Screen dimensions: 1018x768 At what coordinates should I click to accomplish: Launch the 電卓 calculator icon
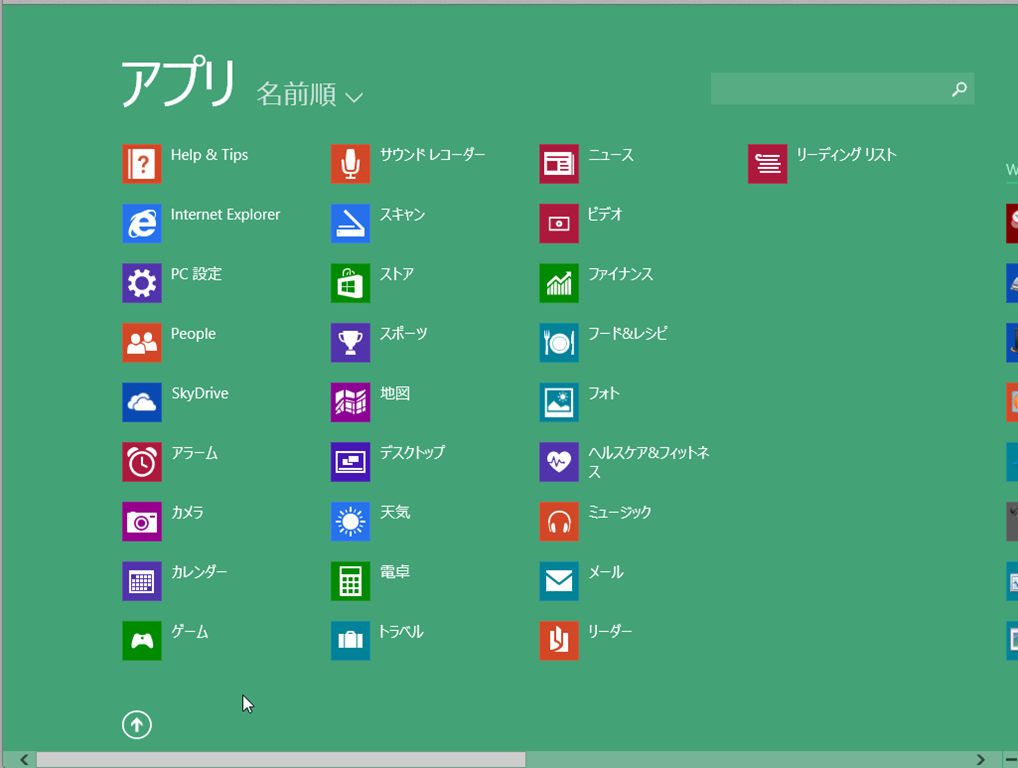click(x=351, y=582)
